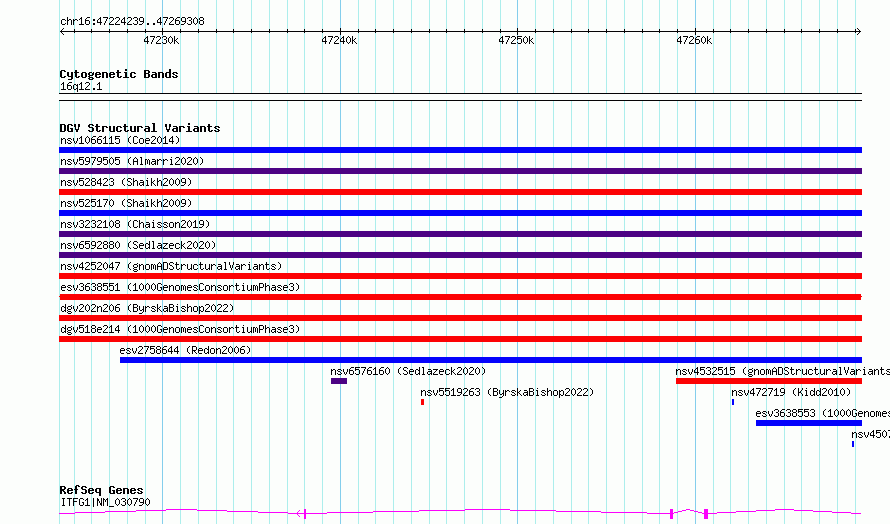
Task: Click the dgv202n206 (ByrskaBishop2022) red bar
Action: coord(460,318)
